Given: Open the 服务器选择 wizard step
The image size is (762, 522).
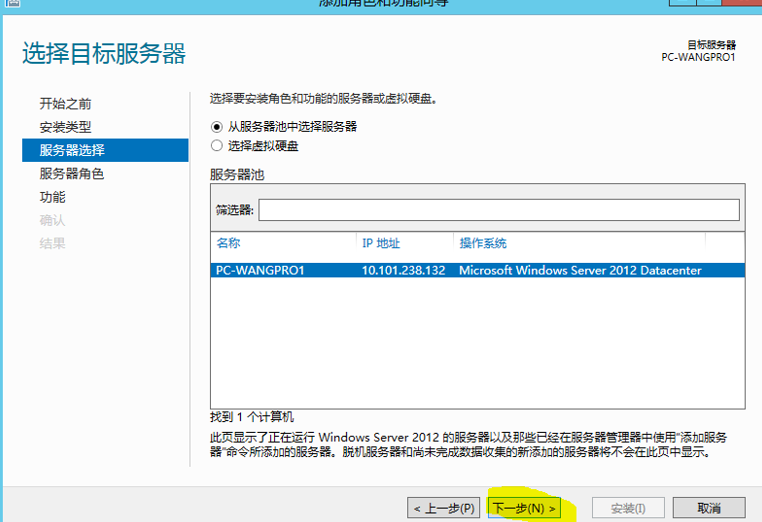Looking at the screenshot, I should (x=105, y=150).
